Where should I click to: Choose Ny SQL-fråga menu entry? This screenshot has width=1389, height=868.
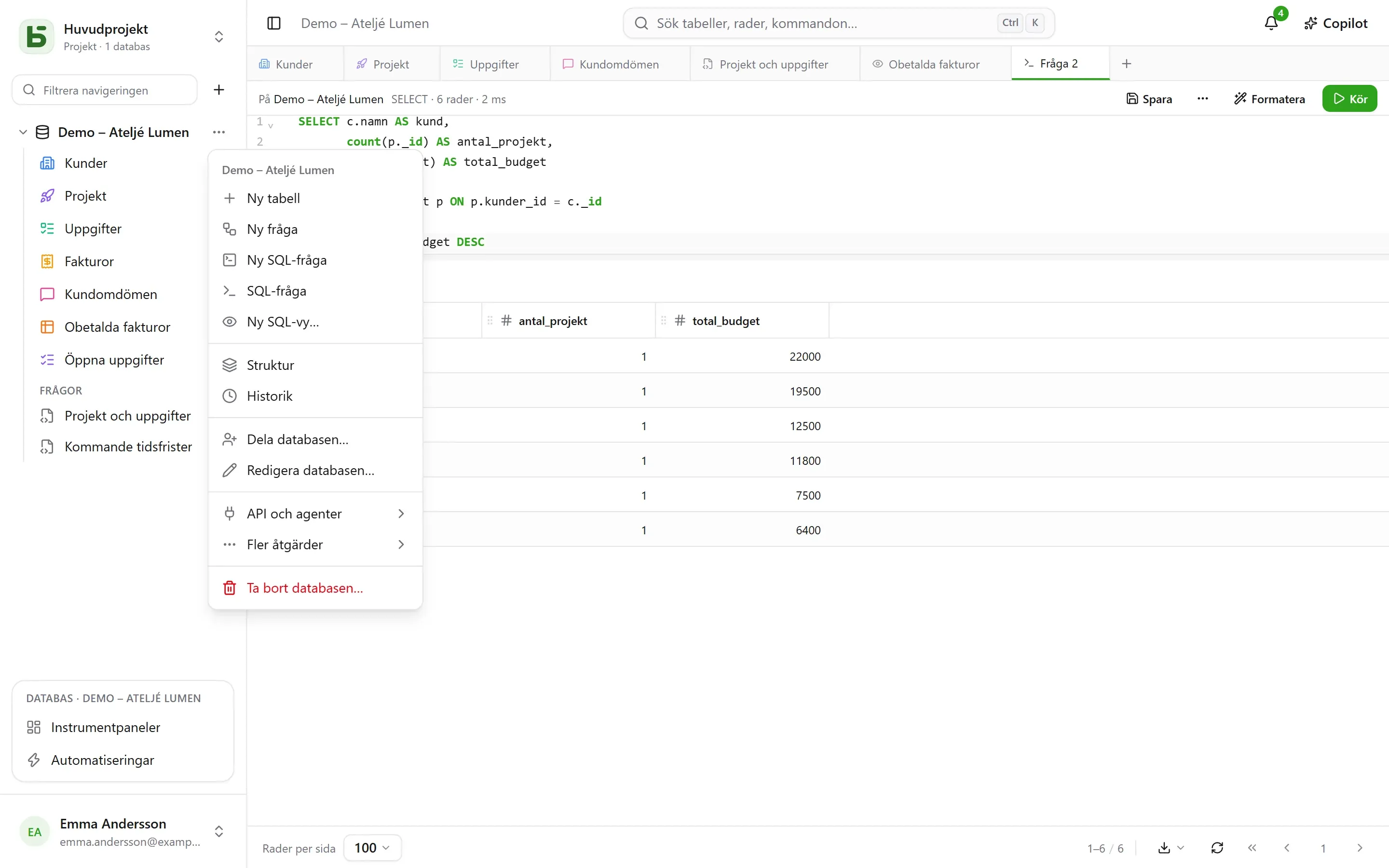[315, 260]
